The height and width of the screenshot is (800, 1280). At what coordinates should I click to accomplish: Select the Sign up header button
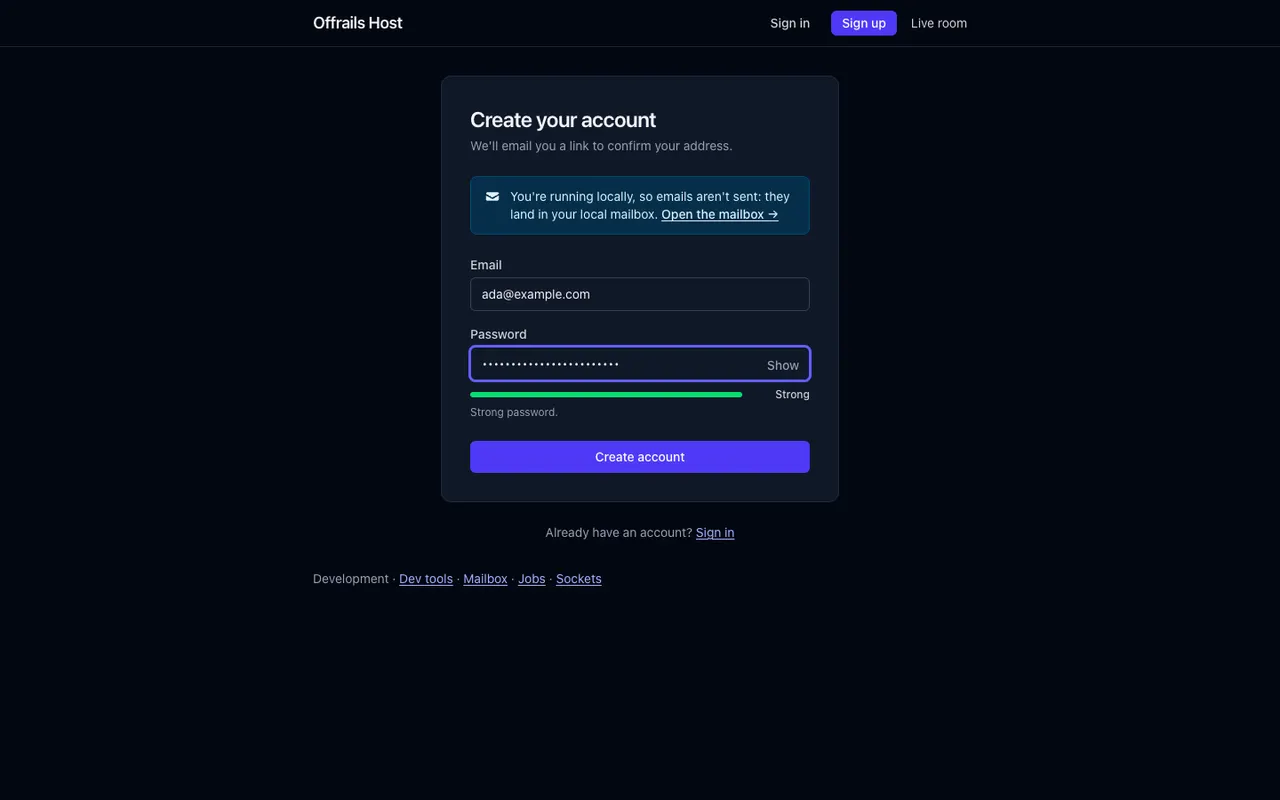tap(864, 23)
